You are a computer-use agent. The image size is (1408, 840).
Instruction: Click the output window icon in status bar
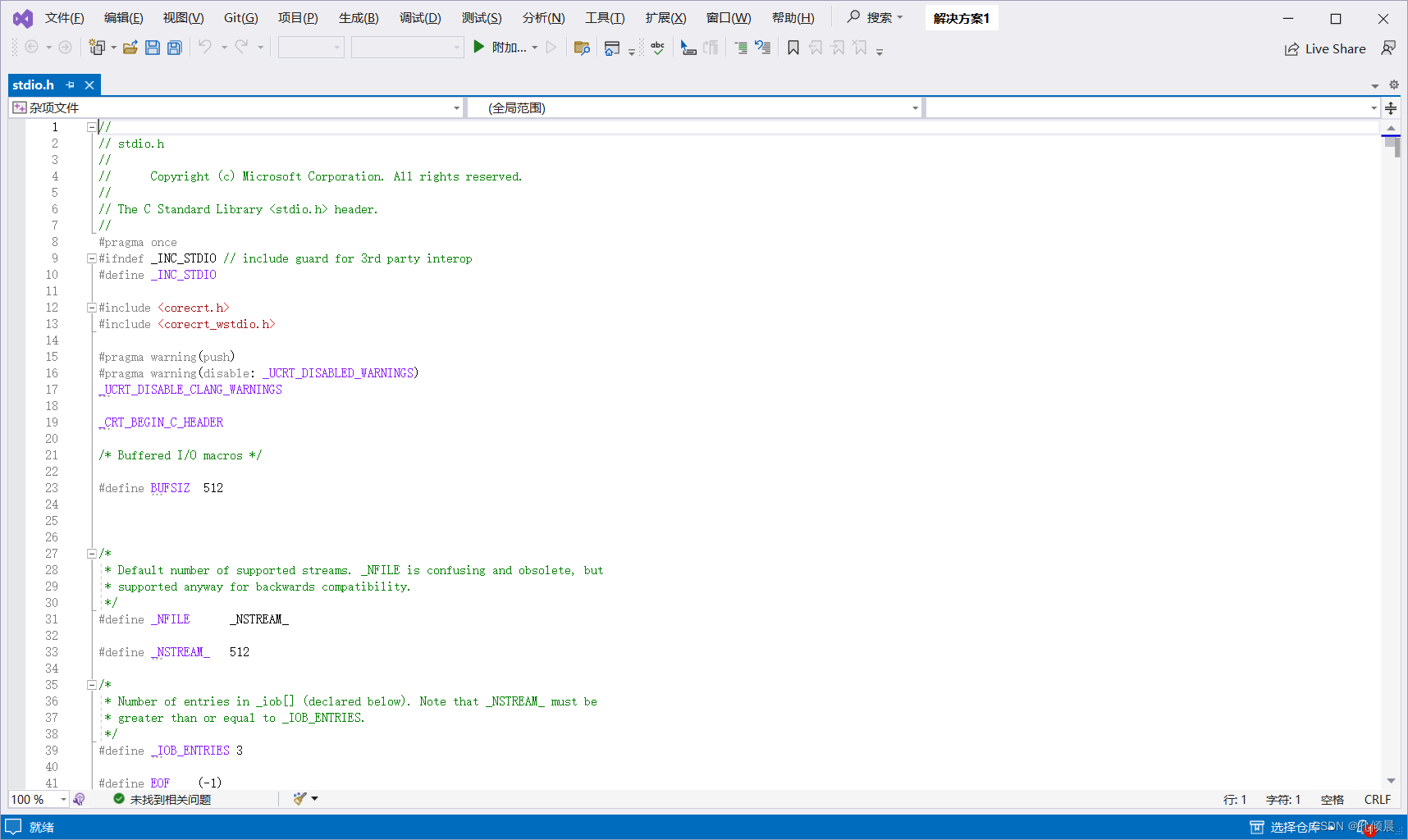click(x=14, y=826)
